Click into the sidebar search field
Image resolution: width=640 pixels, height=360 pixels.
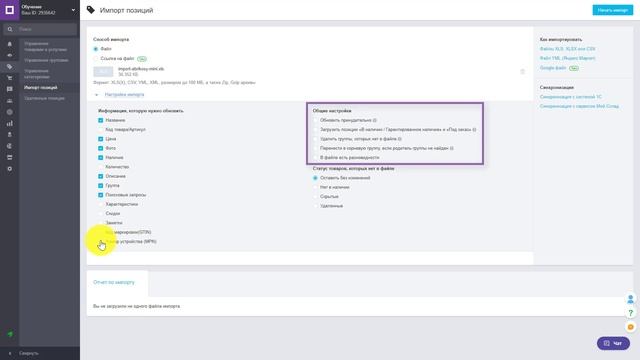click(x=40, y=29)
